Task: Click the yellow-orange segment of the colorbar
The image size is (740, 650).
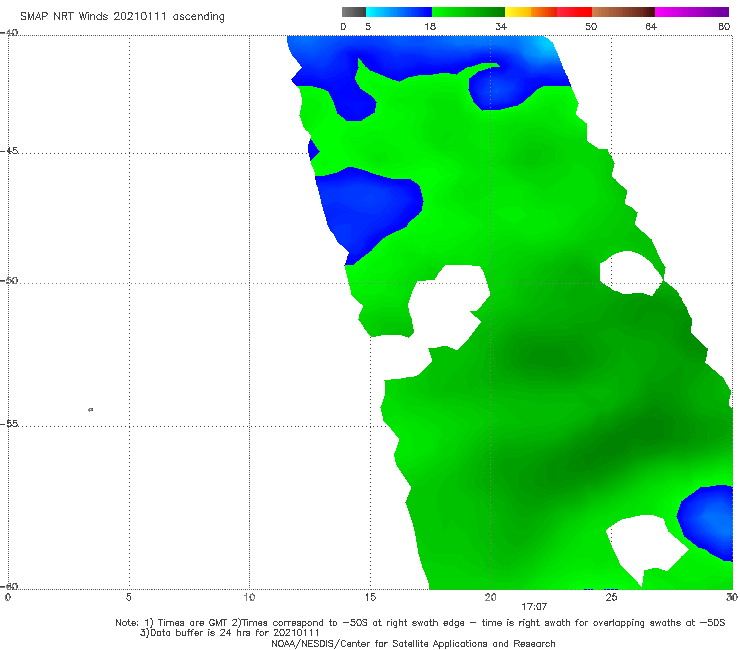Action: [530, 12]
